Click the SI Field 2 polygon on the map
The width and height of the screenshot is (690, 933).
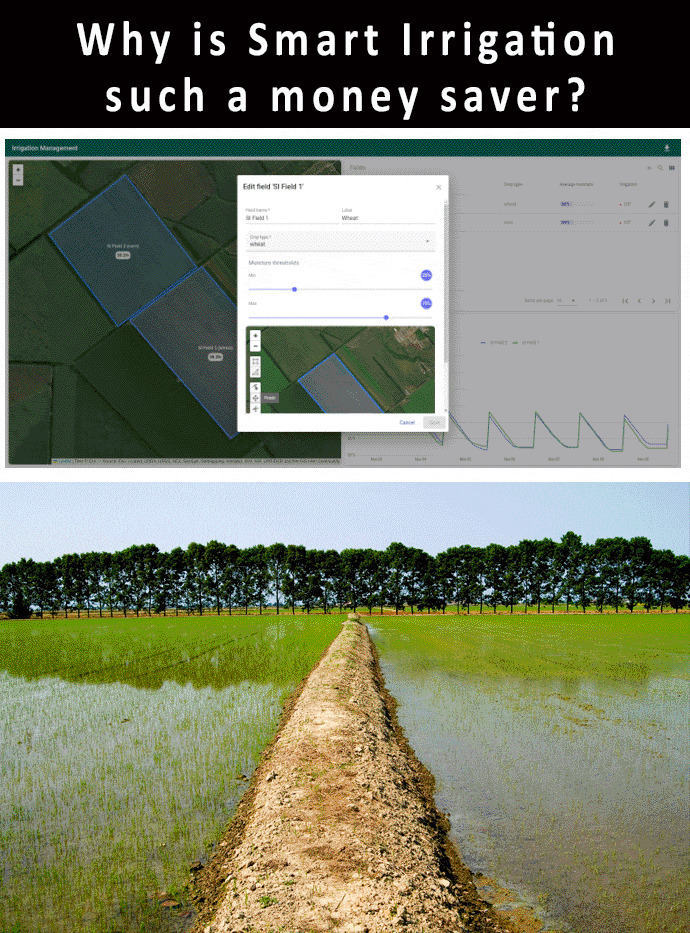123,250
